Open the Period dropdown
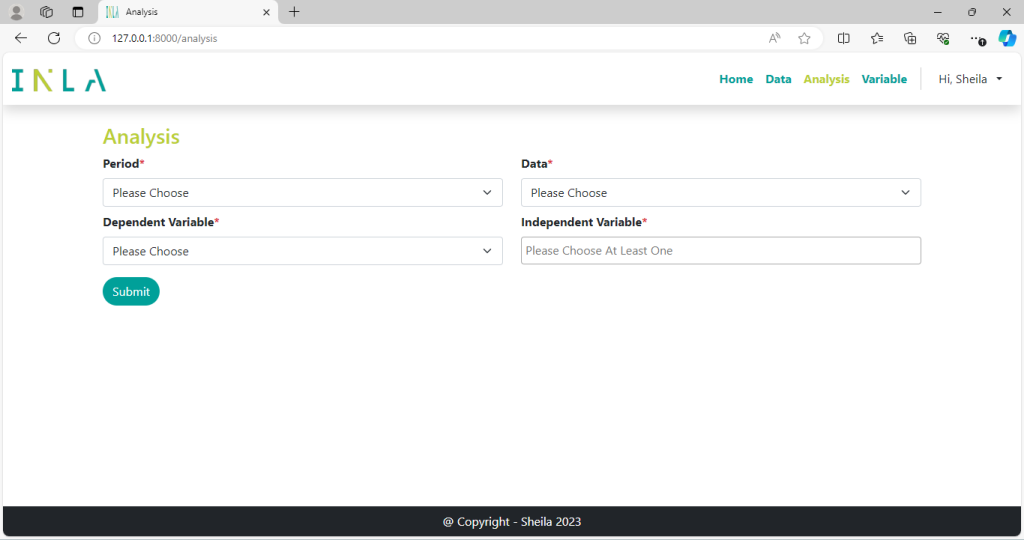The width and height of the screenshot is (1024, 540). pyautogui.click(x=302, y=193)
